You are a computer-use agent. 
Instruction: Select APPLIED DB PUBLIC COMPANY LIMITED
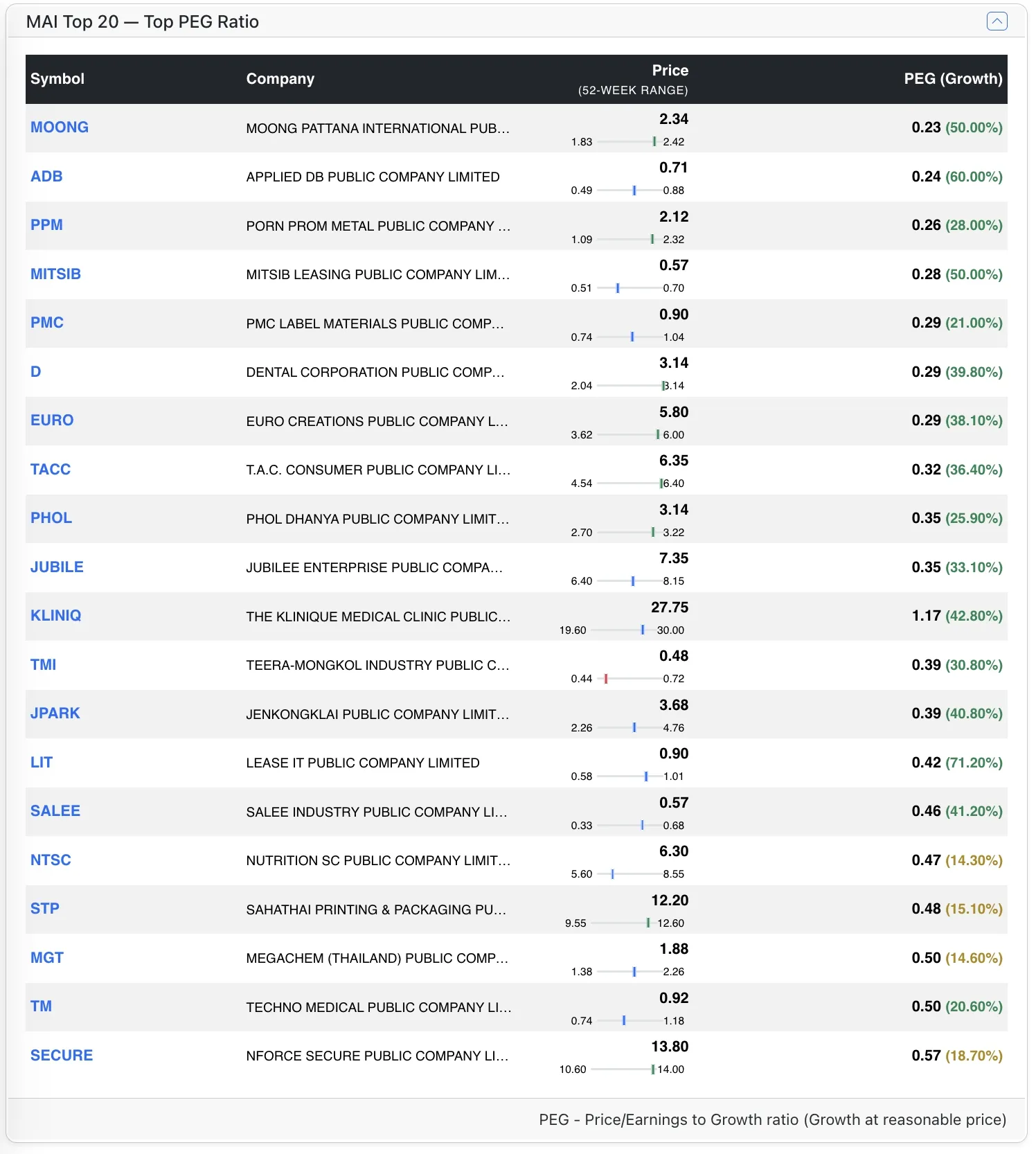[373, 177]
